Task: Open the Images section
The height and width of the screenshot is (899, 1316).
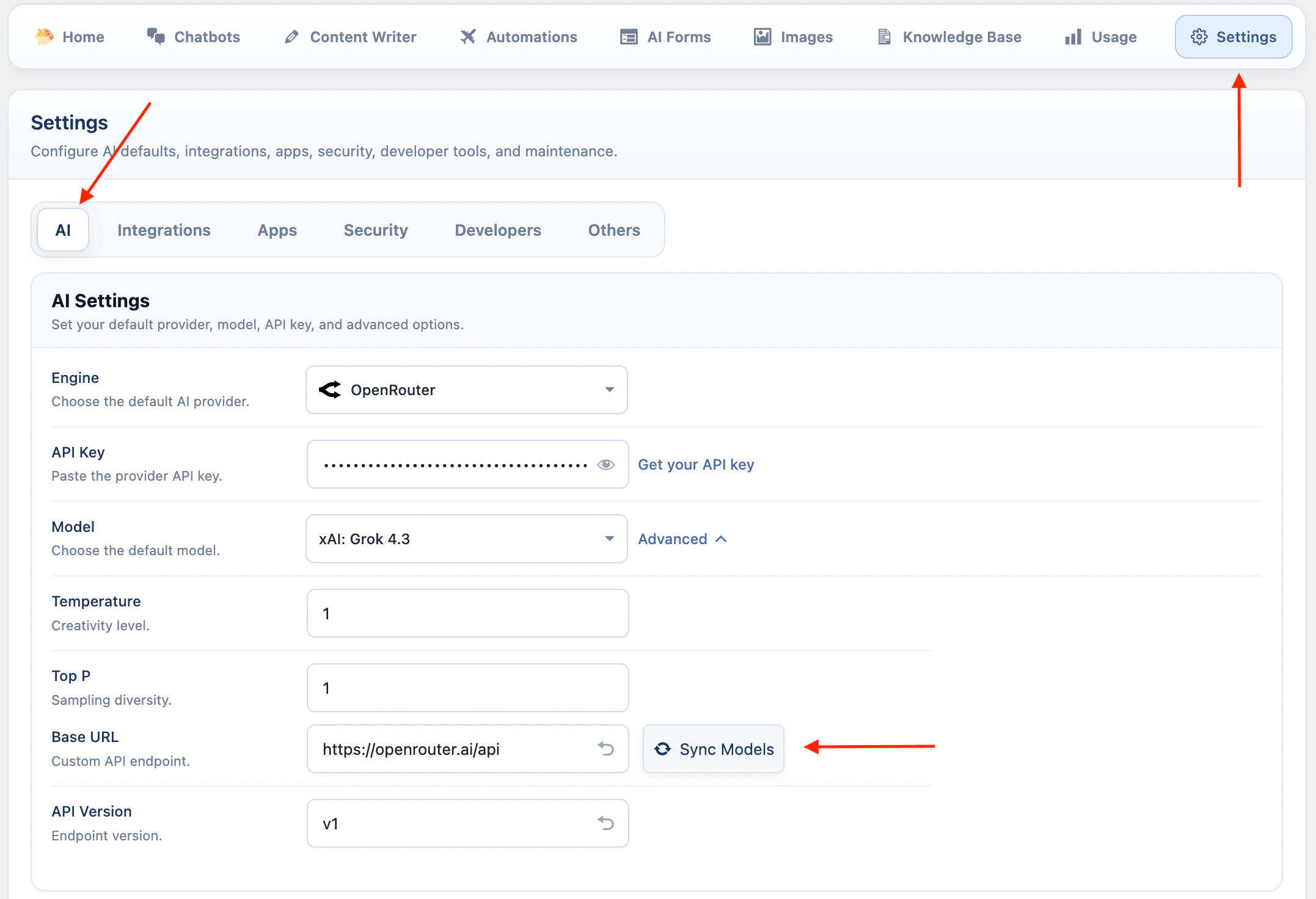Action: click(x=793, y=37)
